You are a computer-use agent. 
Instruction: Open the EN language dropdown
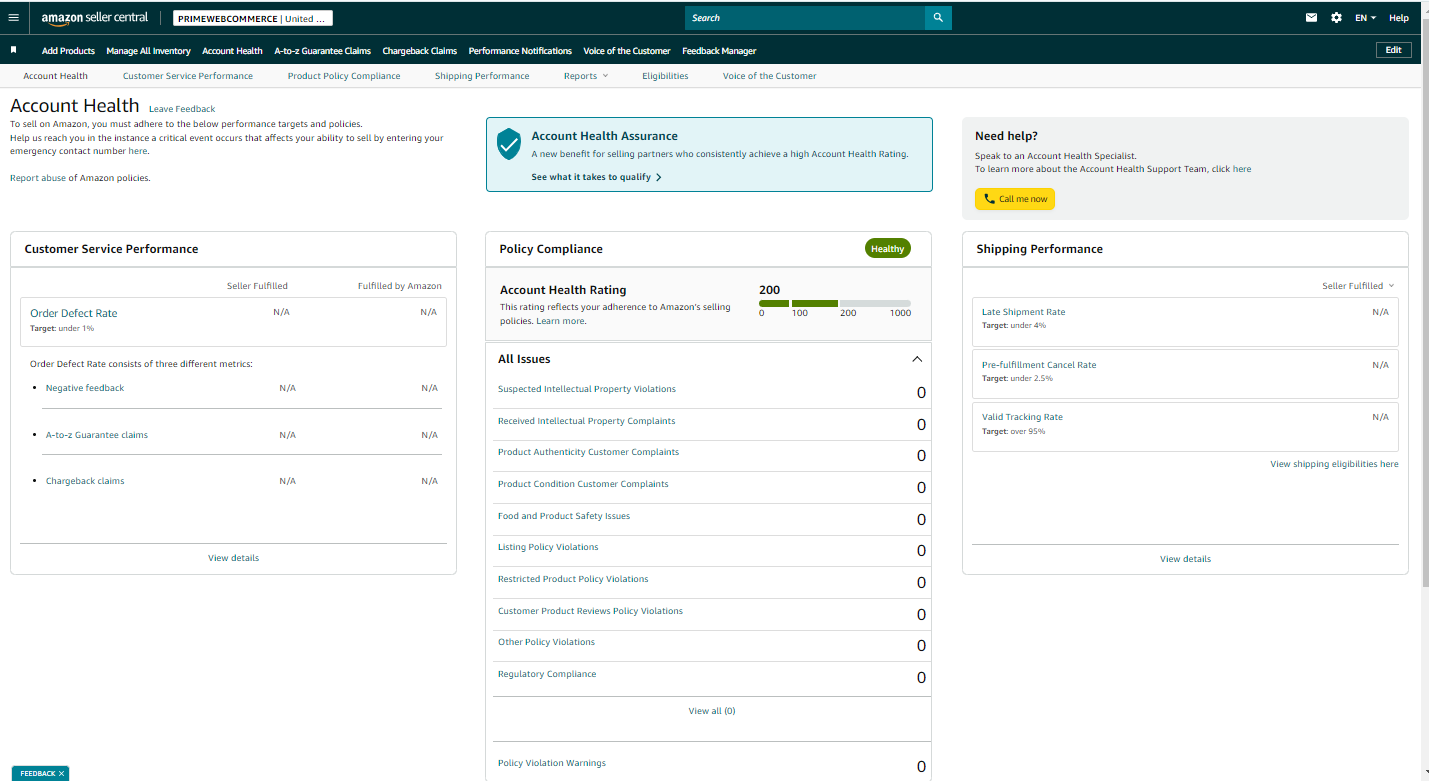[1366, 18]
